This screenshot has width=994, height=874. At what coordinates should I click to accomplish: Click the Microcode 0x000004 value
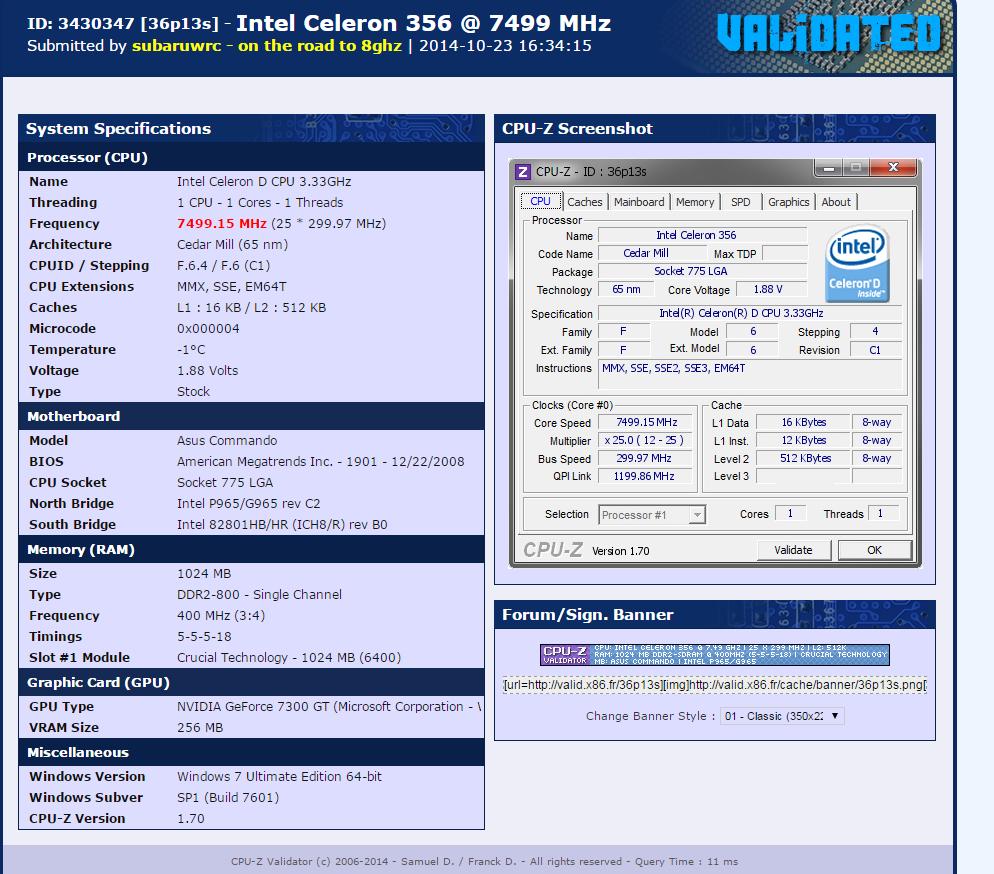(208, 329)
